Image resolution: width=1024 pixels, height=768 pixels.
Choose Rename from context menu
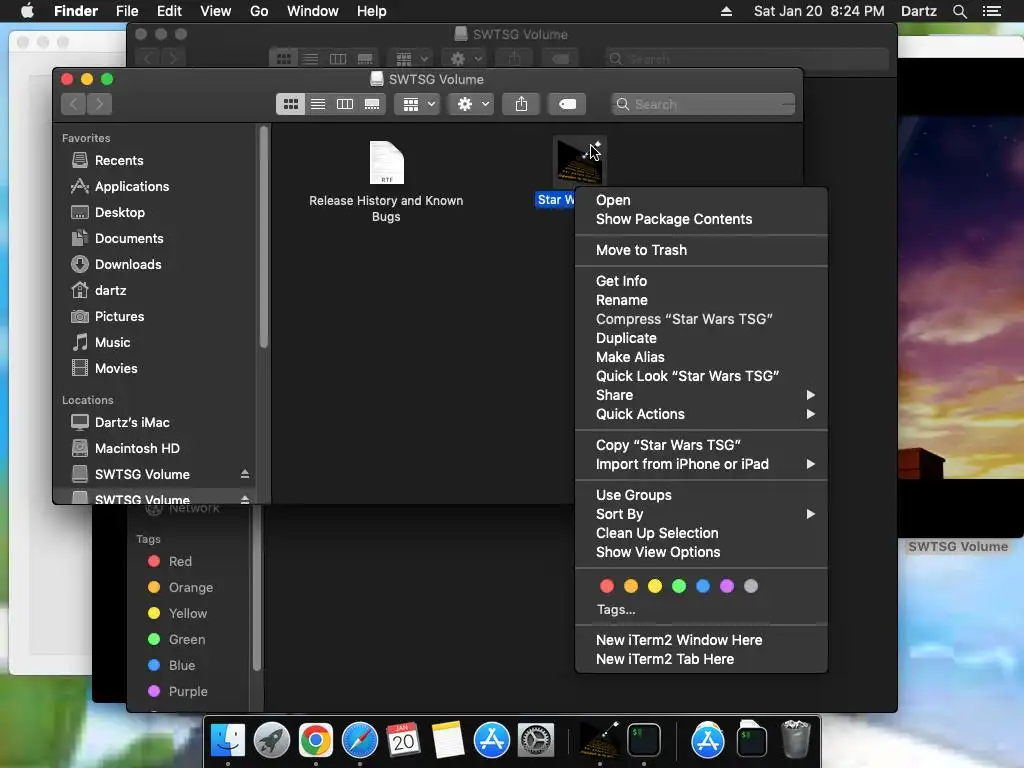pyautogui.click(x=701, y=300)
